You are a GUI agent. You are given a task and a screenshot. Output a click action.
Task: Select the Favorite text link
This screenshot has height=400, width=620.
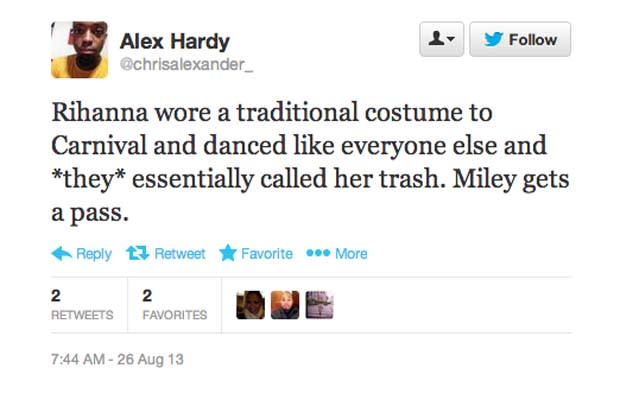[267, 253]
